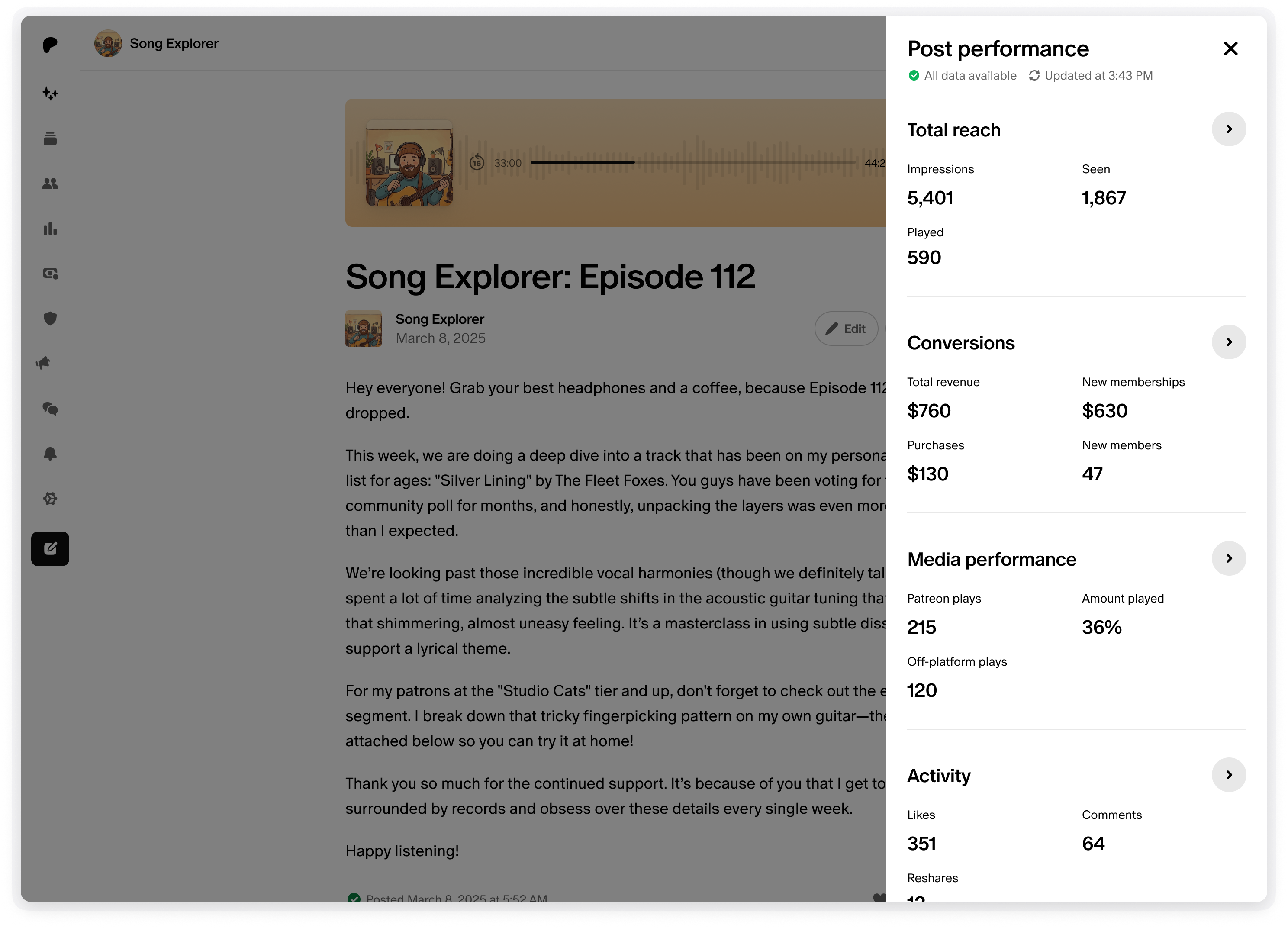This screenshot has height=928, width=1288.
Task: Click the author avatar below post title
Action: pos(364,328)
